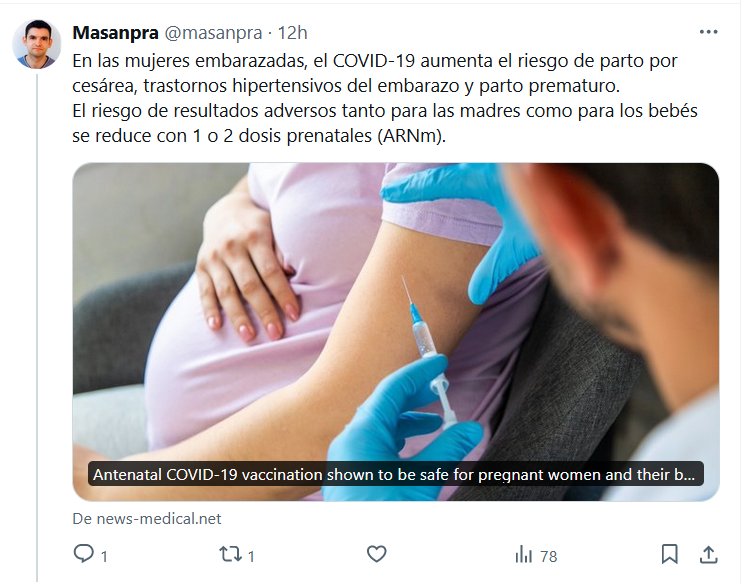This screenshot has height=584, width=744.
Task: Click the tweet text about COVID-19
Action: point(385,98)
